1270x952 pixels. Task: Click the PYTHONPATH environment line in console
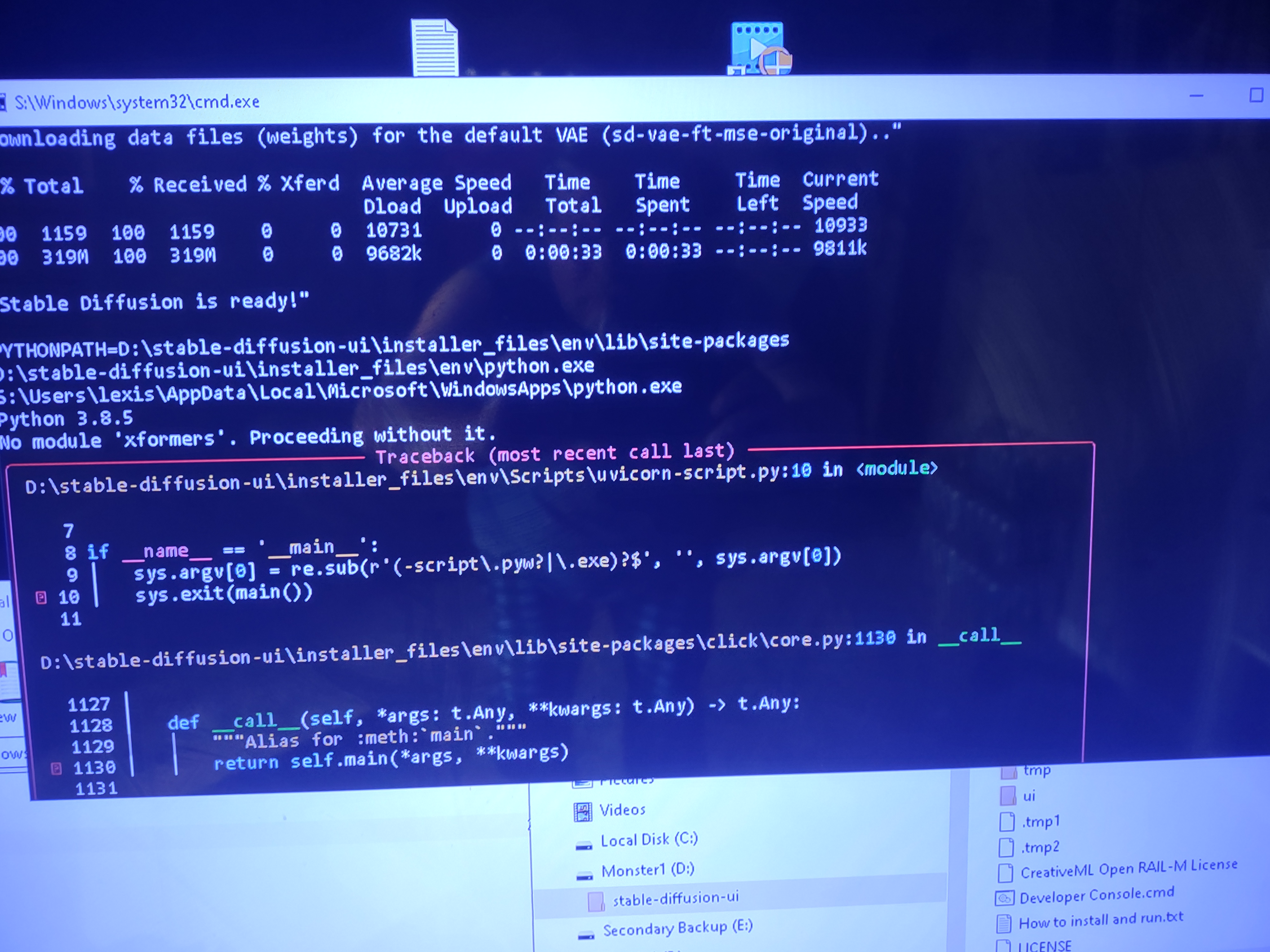click(x=394, y=344)
